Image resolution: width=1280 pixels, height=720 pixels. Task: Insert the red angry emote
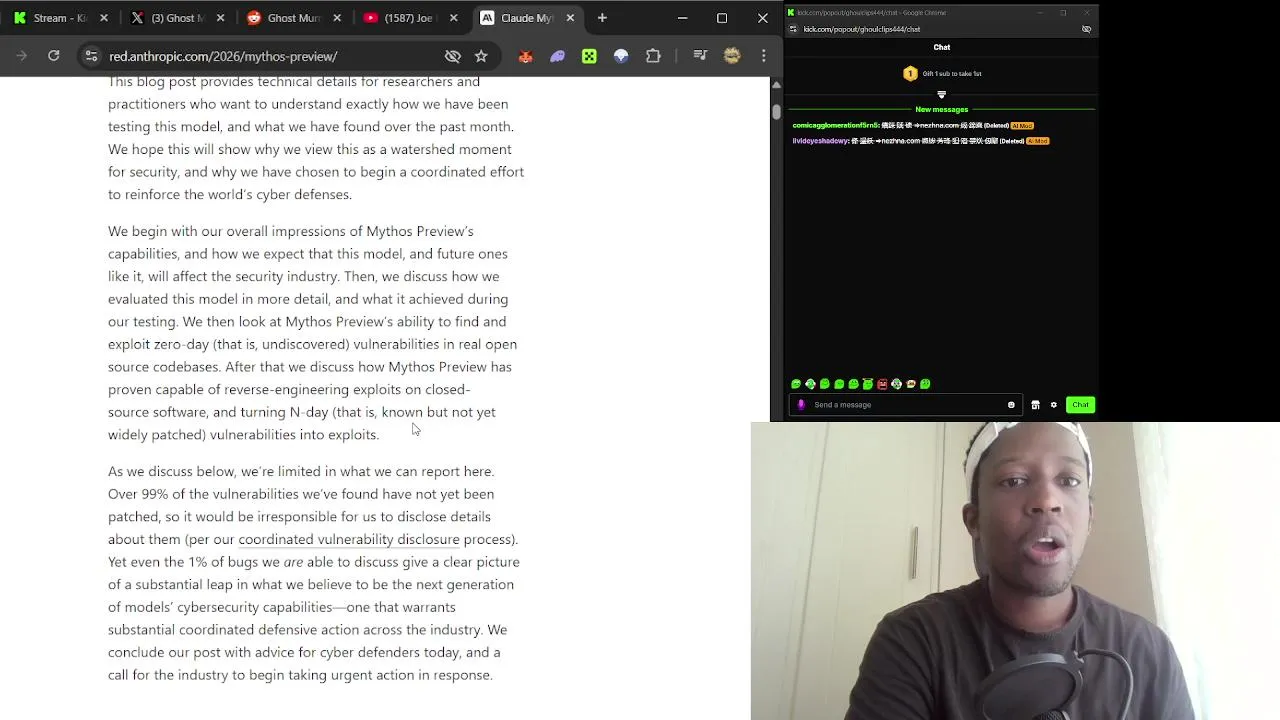[882, 384]
